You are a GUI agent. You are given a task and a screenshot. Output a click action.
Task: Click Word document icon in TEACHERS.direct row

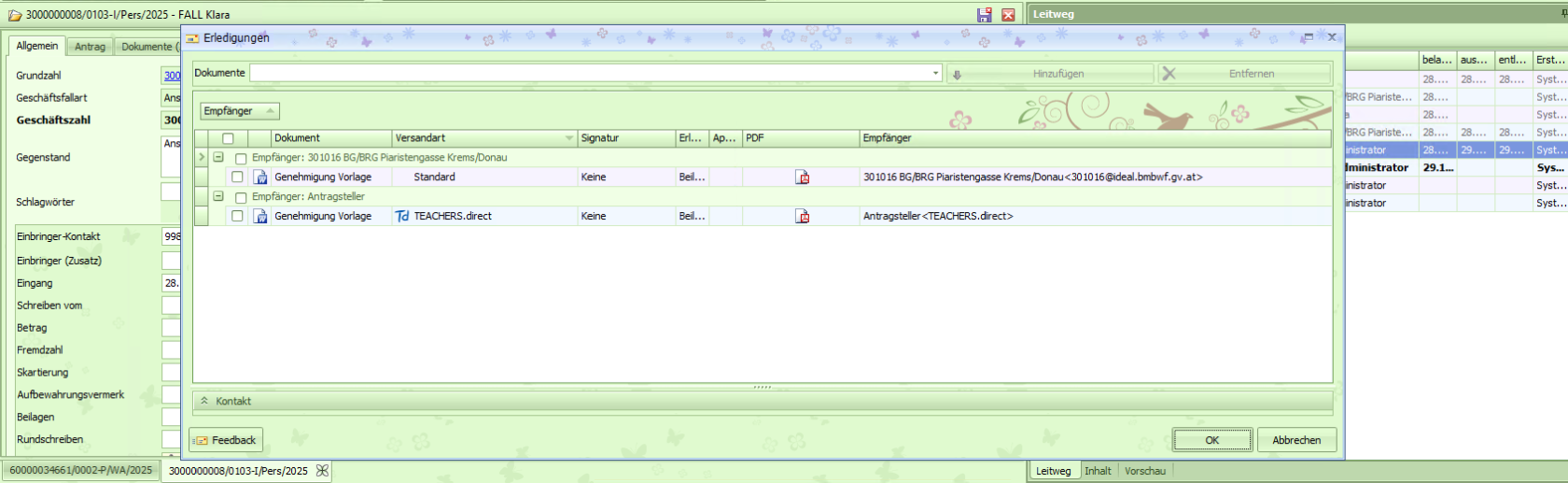pos(261,217)
